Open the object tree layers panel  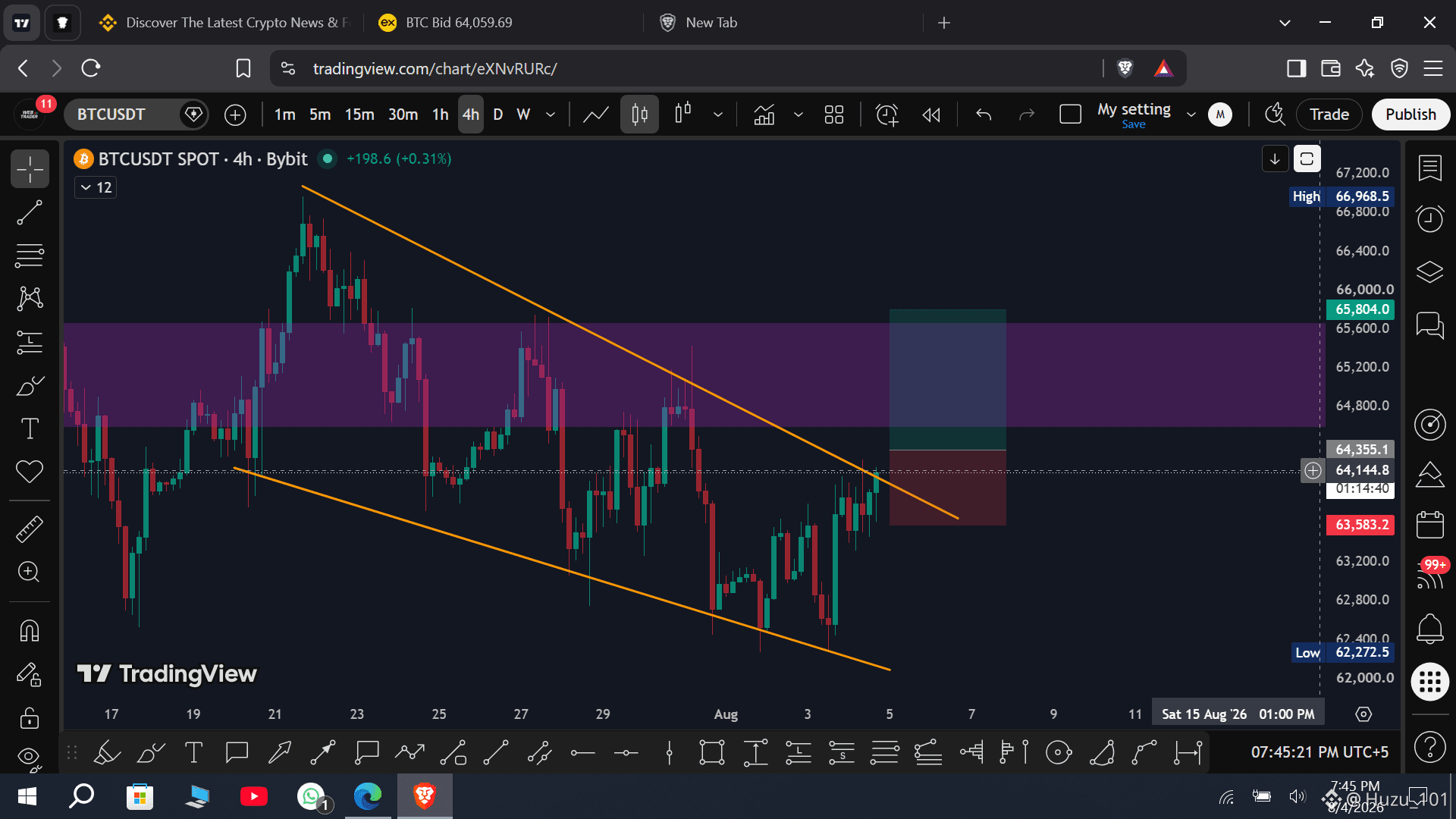click(x=1430, y=271)
